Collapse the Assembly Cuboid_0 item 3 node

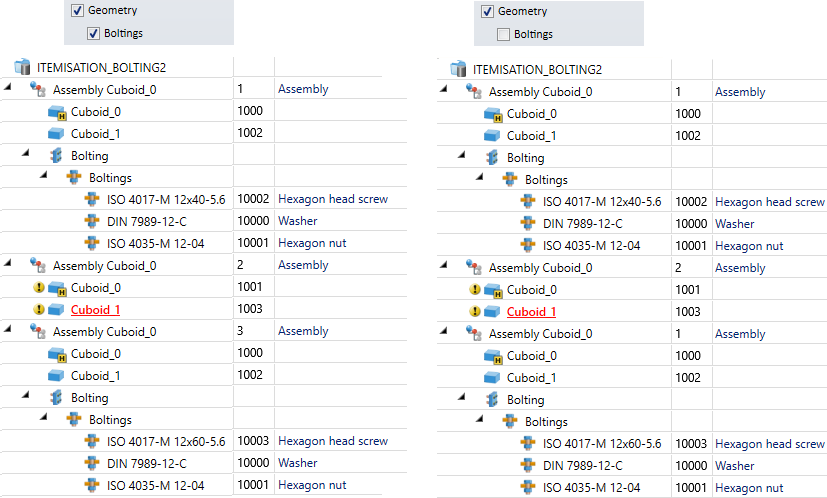pyautogui.click(x=9, y=331)
